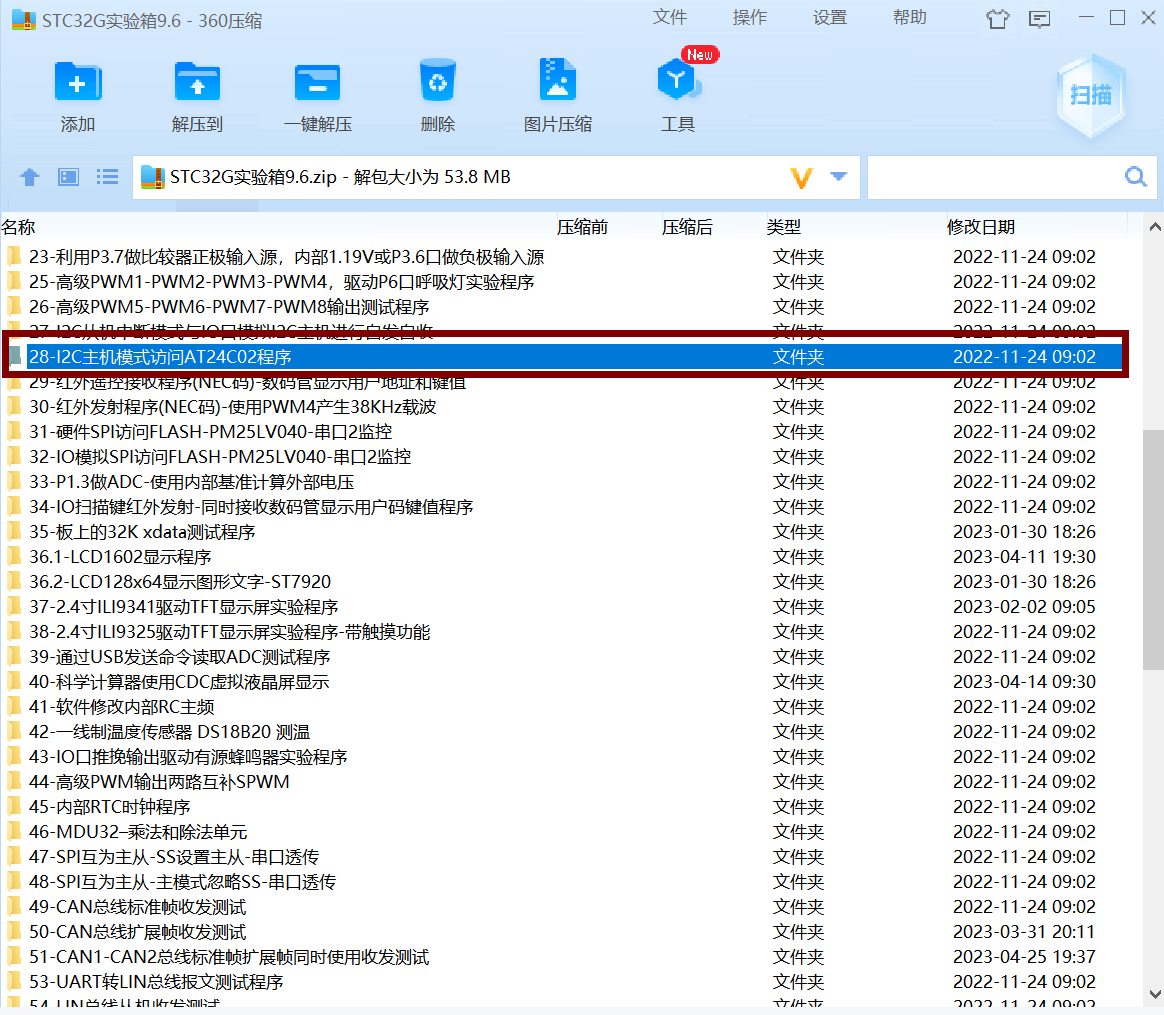Select folder 39-通过USB发送命令读取ADC
The image size is (1164, 1015).
point(180,656)
